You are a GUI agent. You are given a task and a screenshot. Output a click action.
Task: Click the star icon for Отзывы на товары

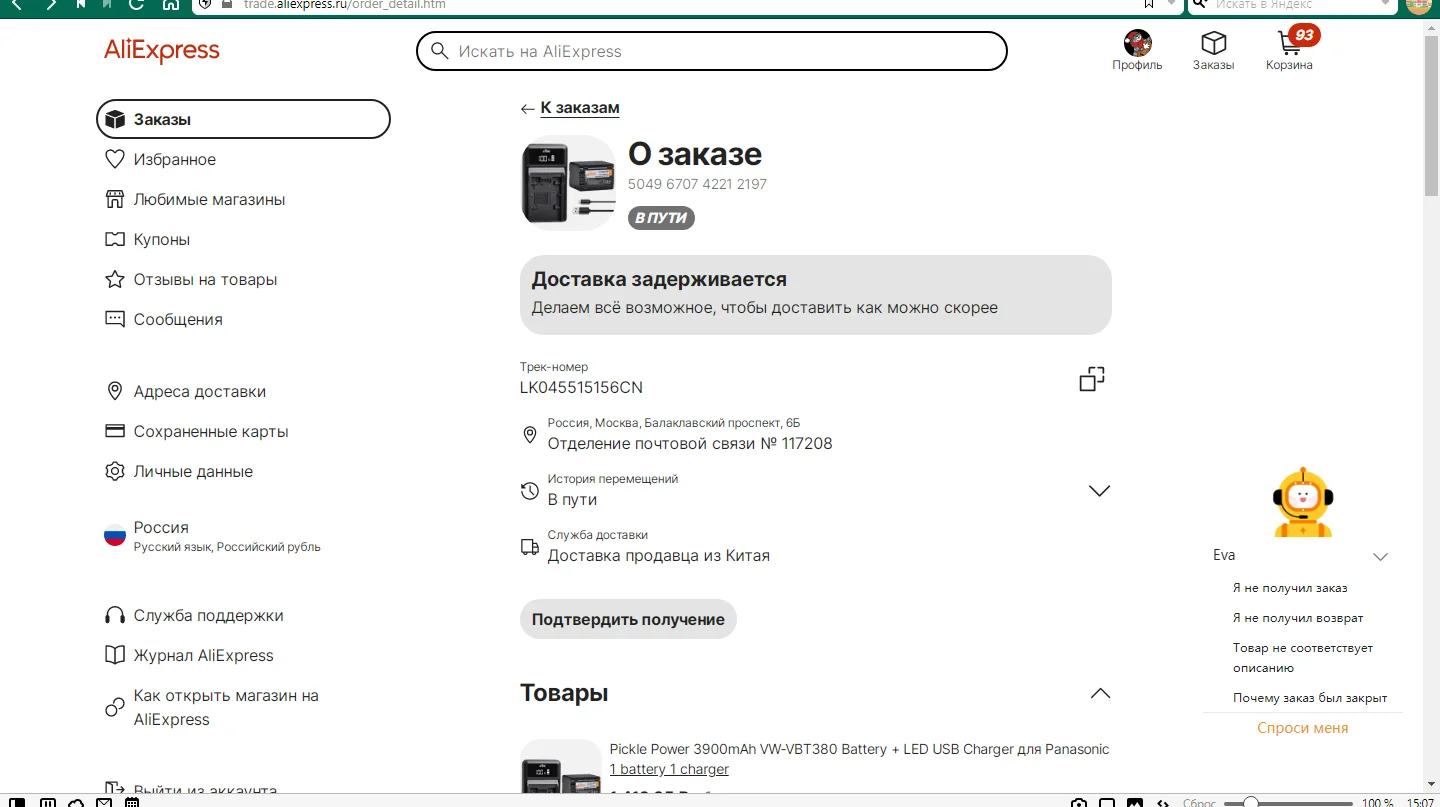pyautogui.click(x=115, y=279)
